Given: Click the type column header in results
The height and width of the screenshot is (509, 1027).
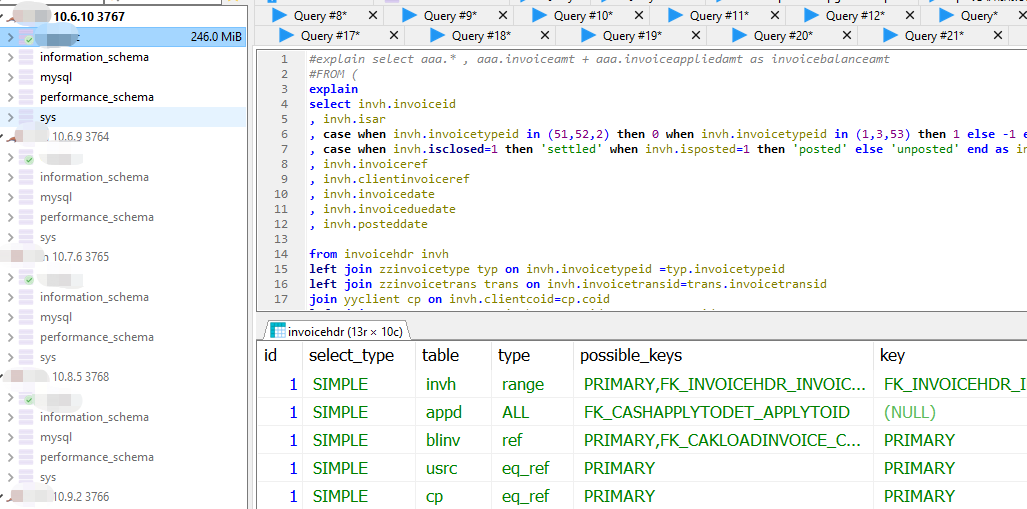Looking at the screenshot, I should (514, 356).
